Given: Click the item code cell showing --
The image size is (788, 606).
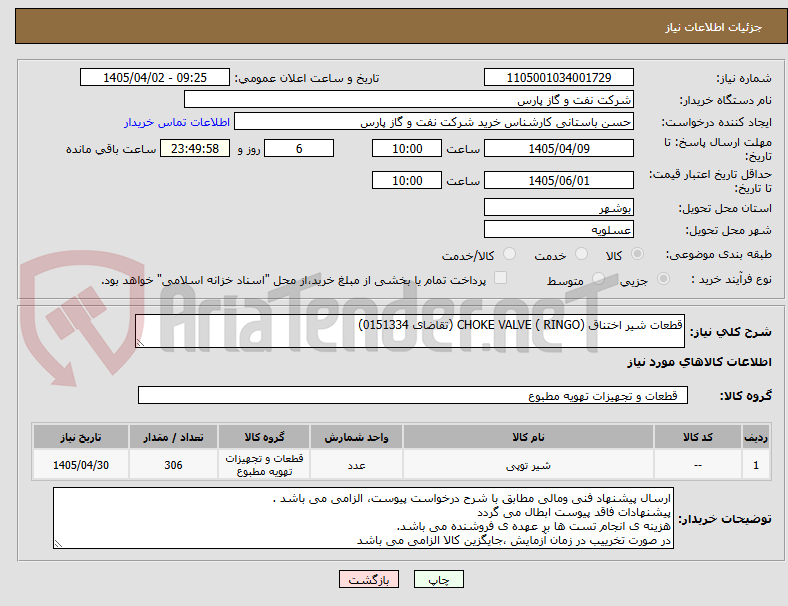Looking at the screenshot, I should point(698,465).
